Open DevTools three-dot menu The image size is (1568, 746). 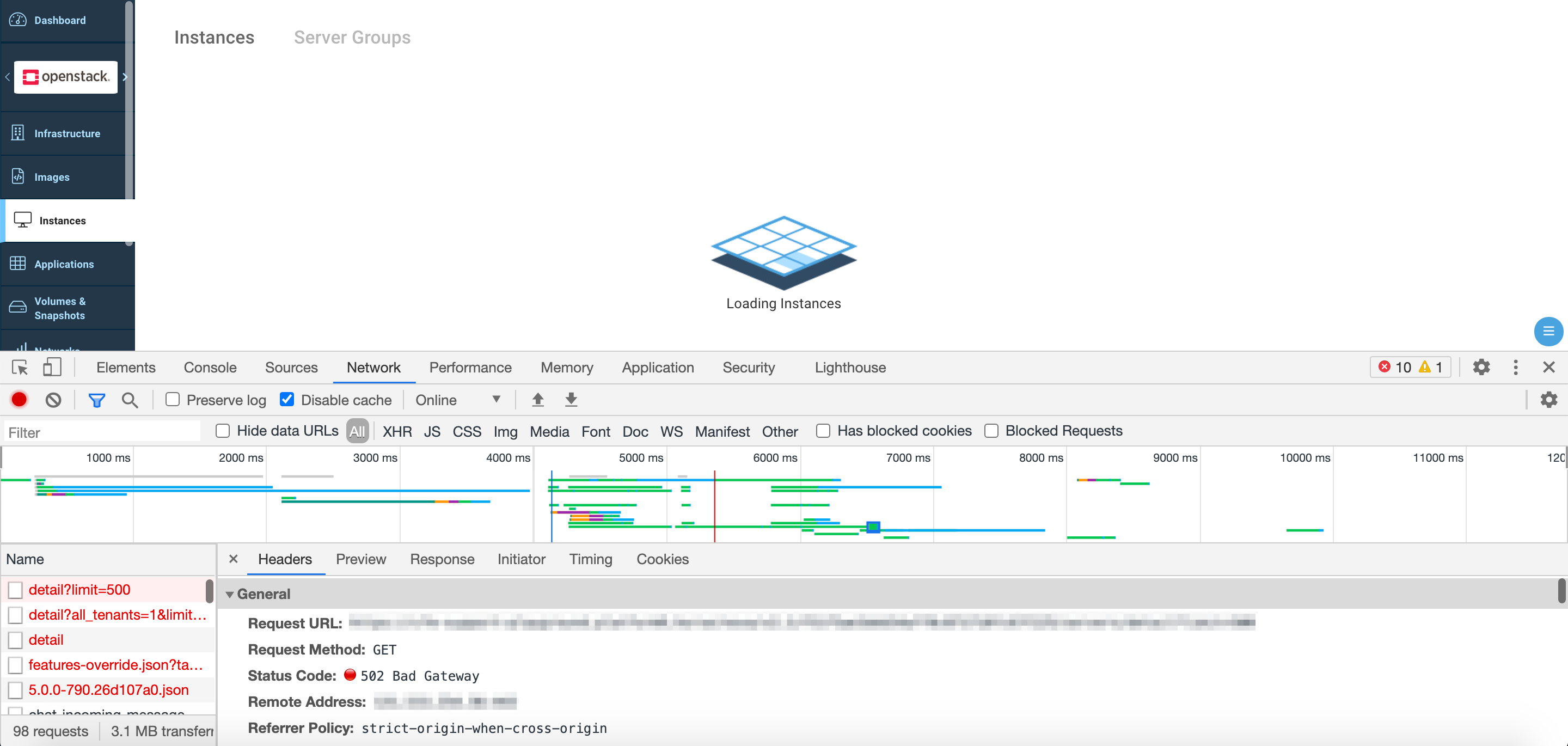(1515, 367)
